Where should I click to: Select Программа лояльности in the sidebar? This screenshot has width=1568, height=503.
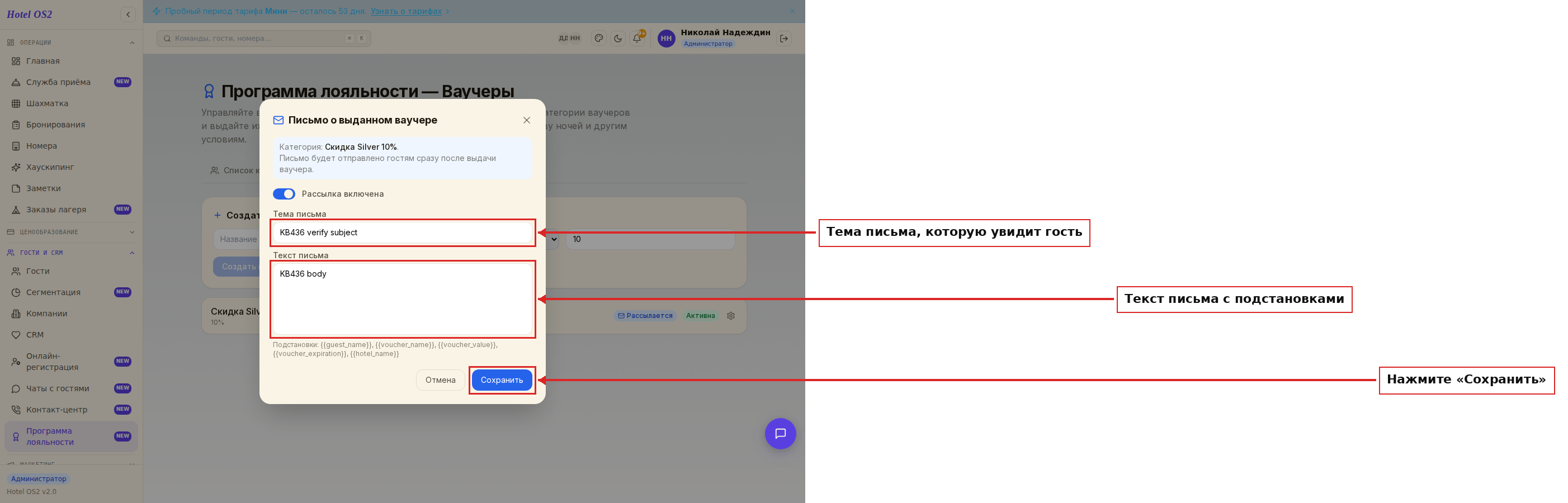71,436
